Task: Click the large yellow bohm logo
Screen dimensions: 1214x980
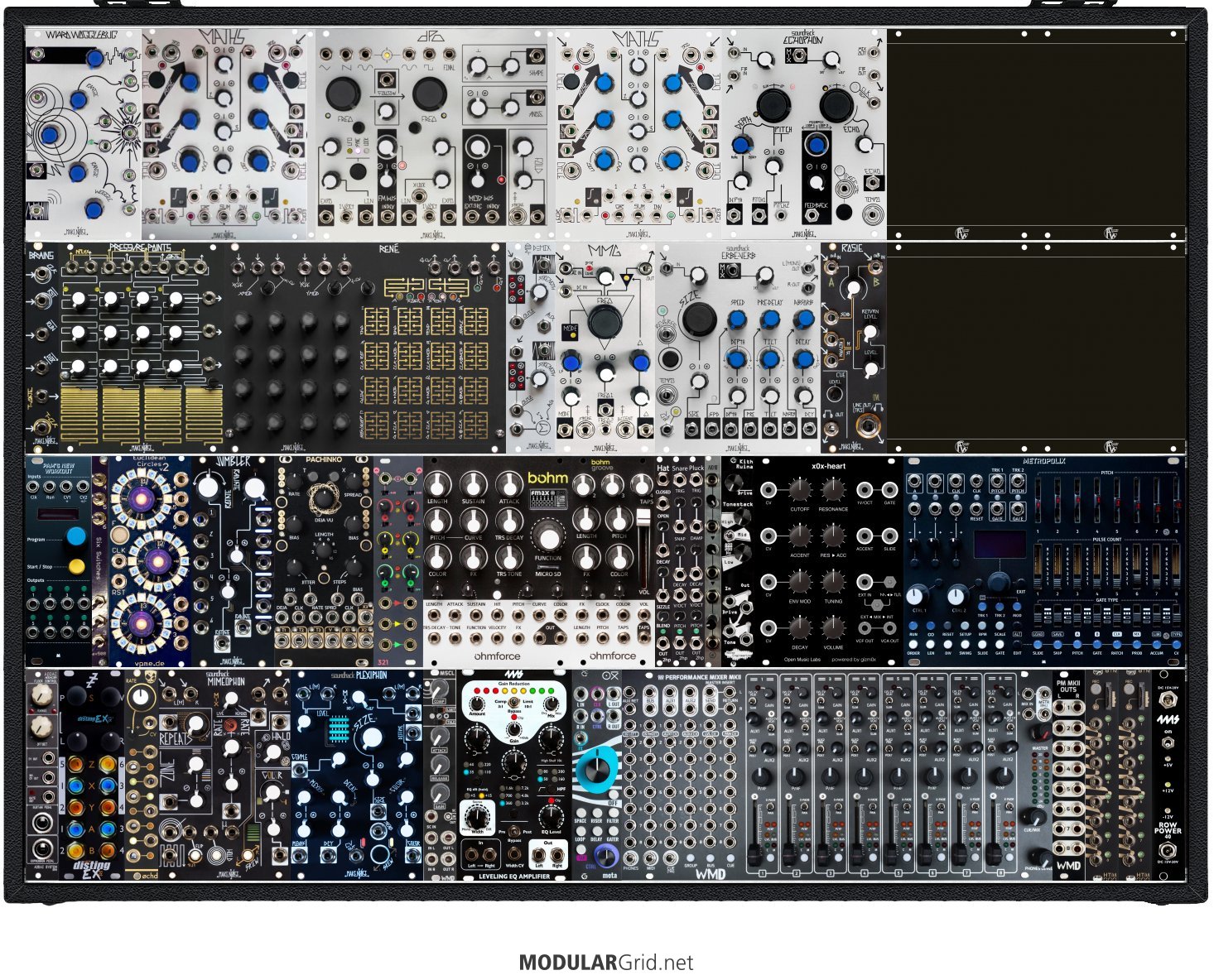Action: 548,478
